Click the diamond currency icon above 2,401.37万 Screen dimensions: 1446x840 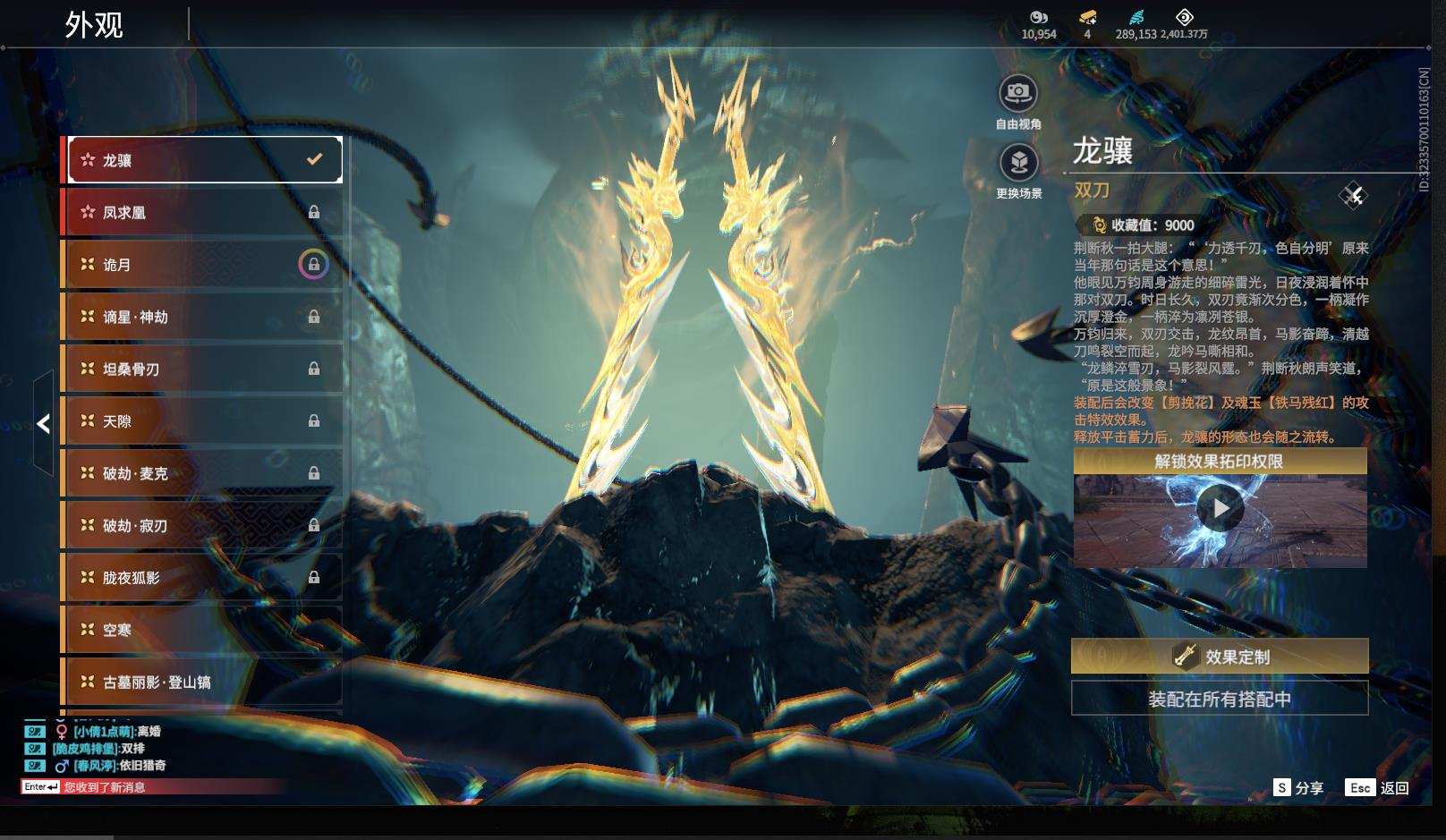click(1184, 17)
